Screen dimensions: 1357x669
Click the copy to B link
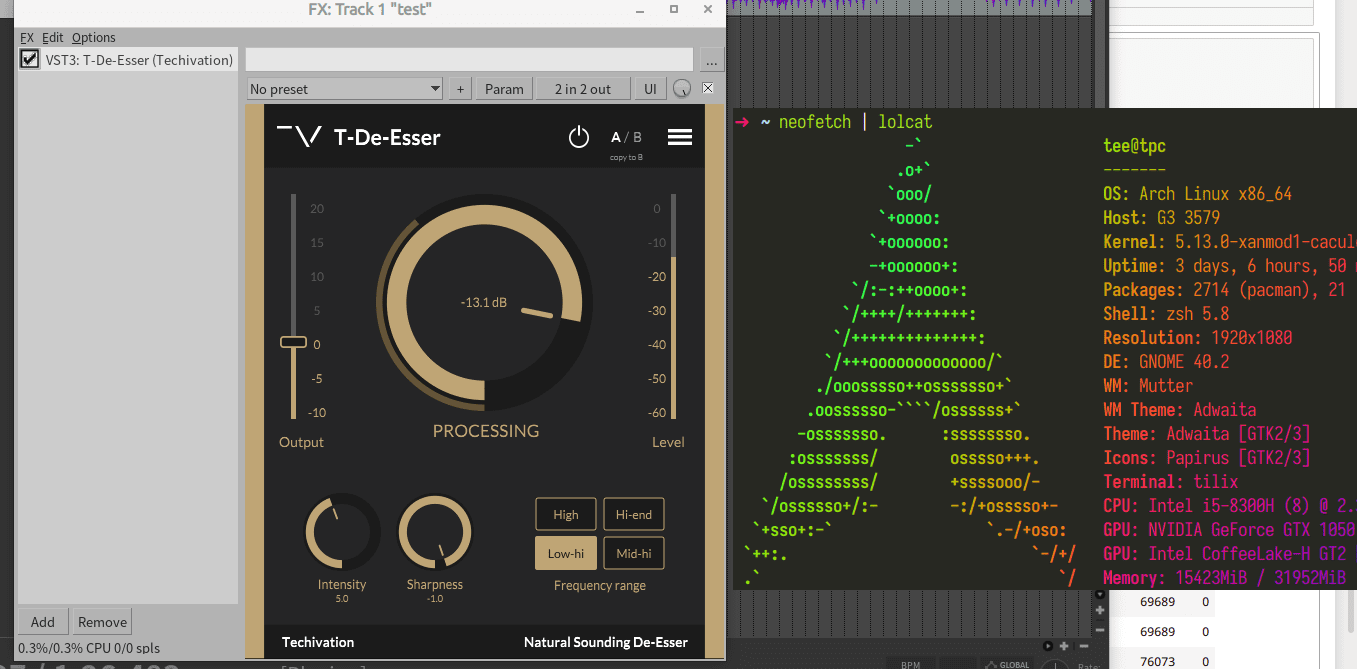point(627,158)
